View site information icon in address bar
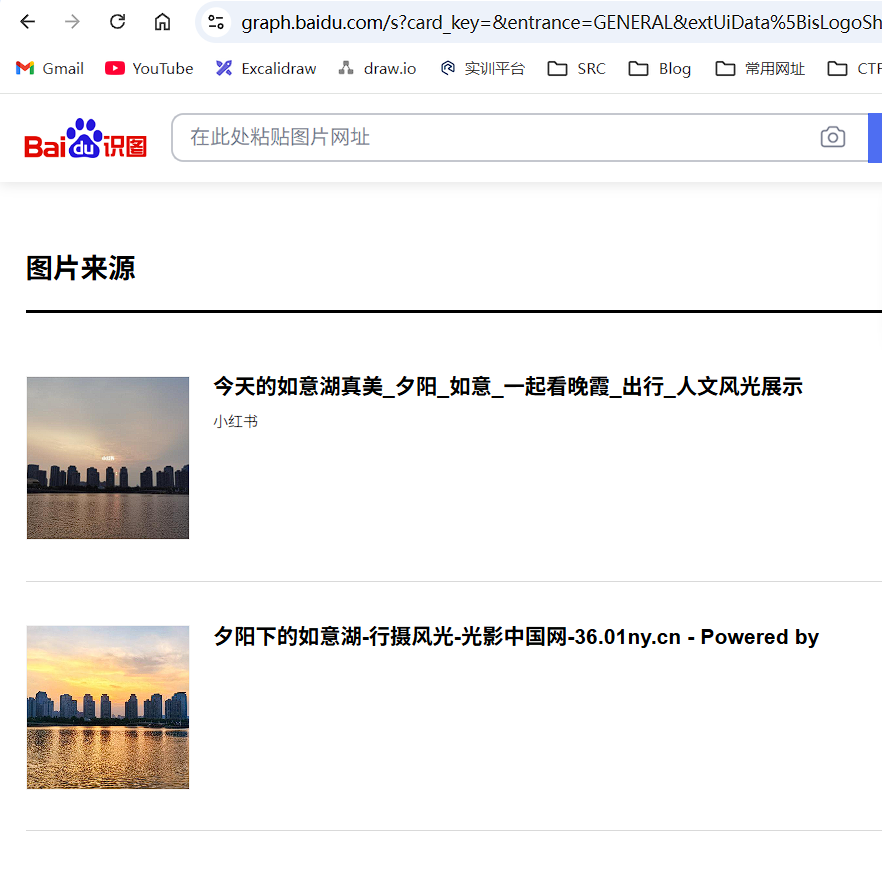The height and width of the screenshot is (881, 882). pos(216,22)
